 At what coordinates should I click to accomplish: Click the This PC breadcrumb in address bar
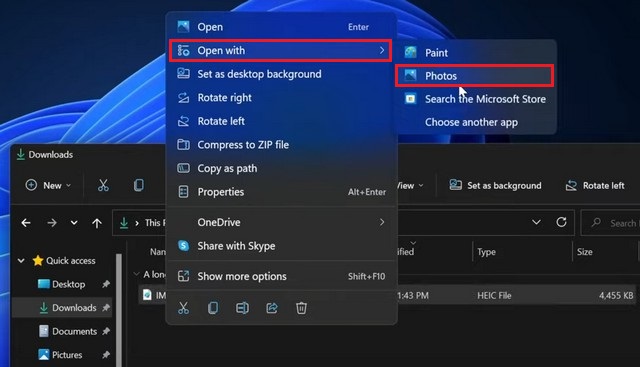pyautogui.click(x=155, y=223)
